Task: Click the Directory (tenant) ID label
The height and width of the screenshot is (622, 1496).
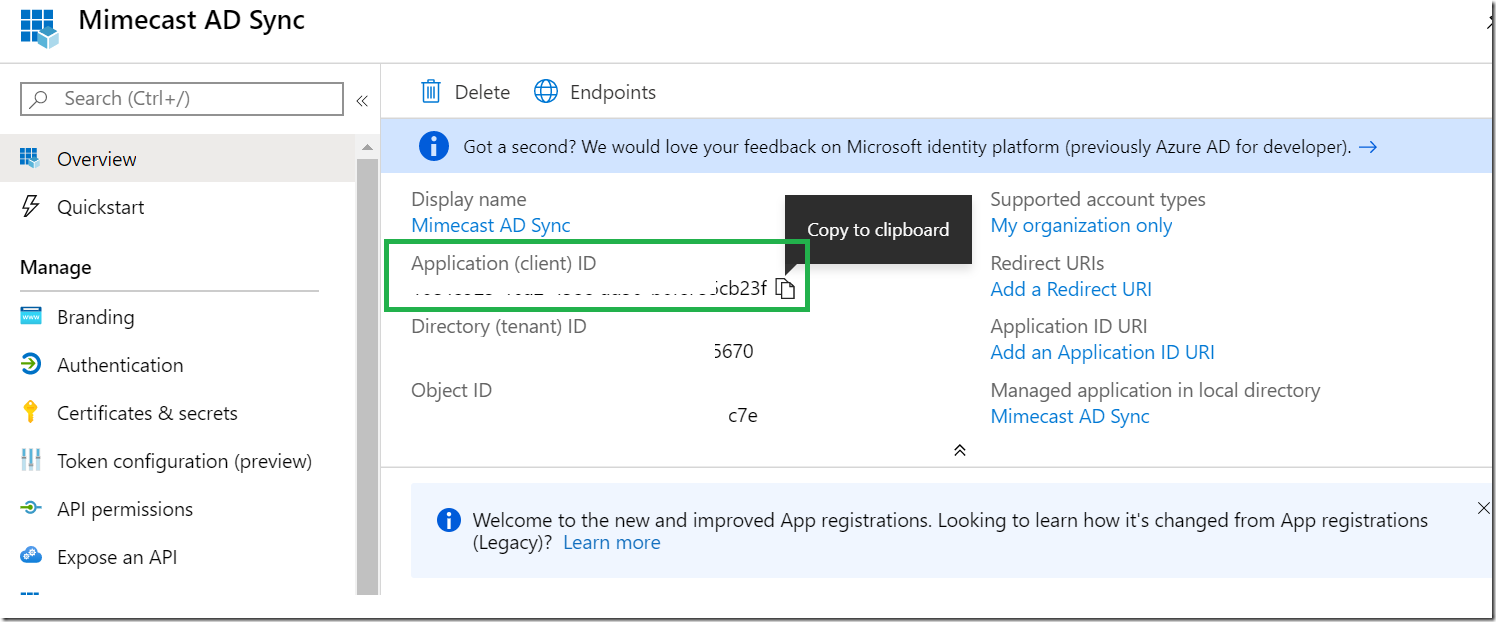Action: tap(499, 326)
